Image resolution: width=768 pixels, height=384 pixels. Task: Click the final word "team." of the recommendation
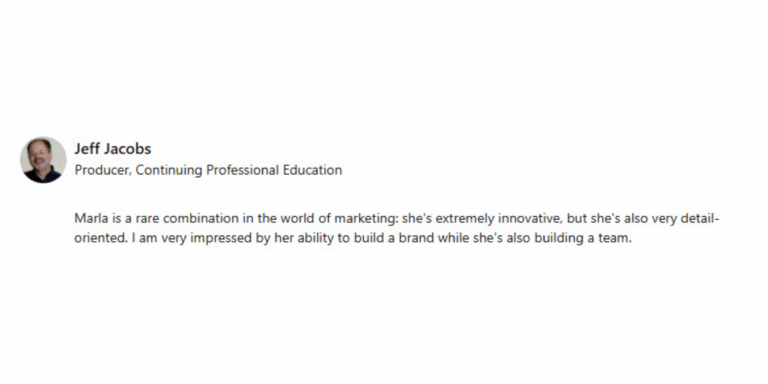pyautogui.click(x=615, y=239)
